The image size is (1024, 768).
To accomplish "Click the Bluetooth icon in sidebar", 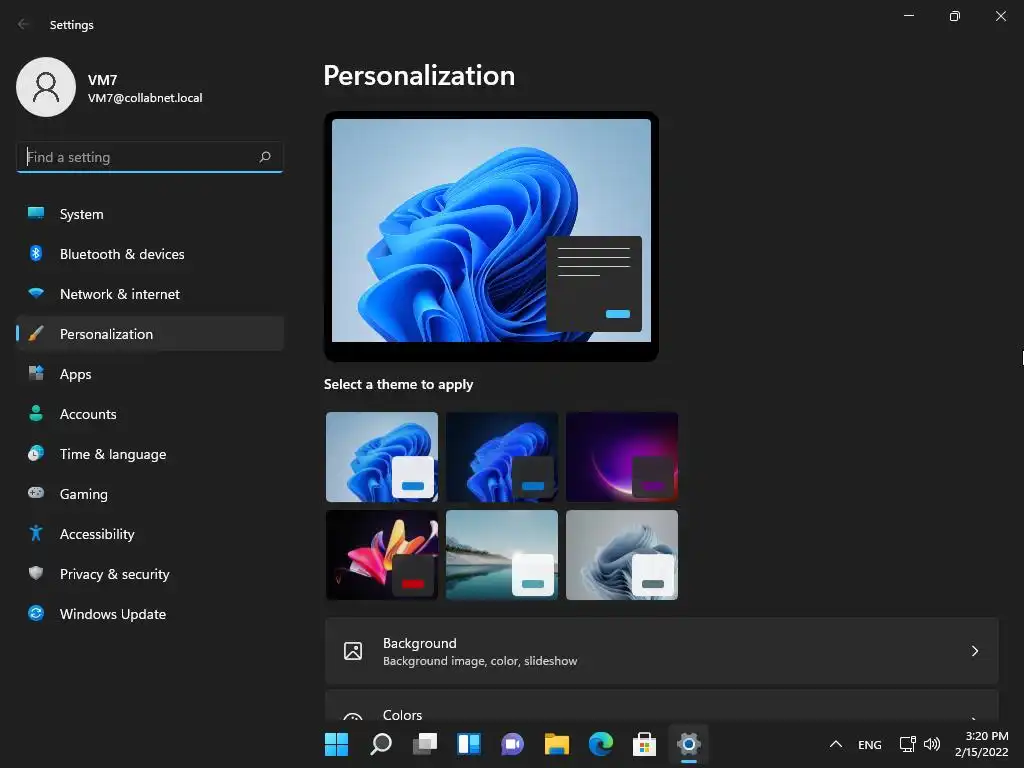I will point(36,253).
